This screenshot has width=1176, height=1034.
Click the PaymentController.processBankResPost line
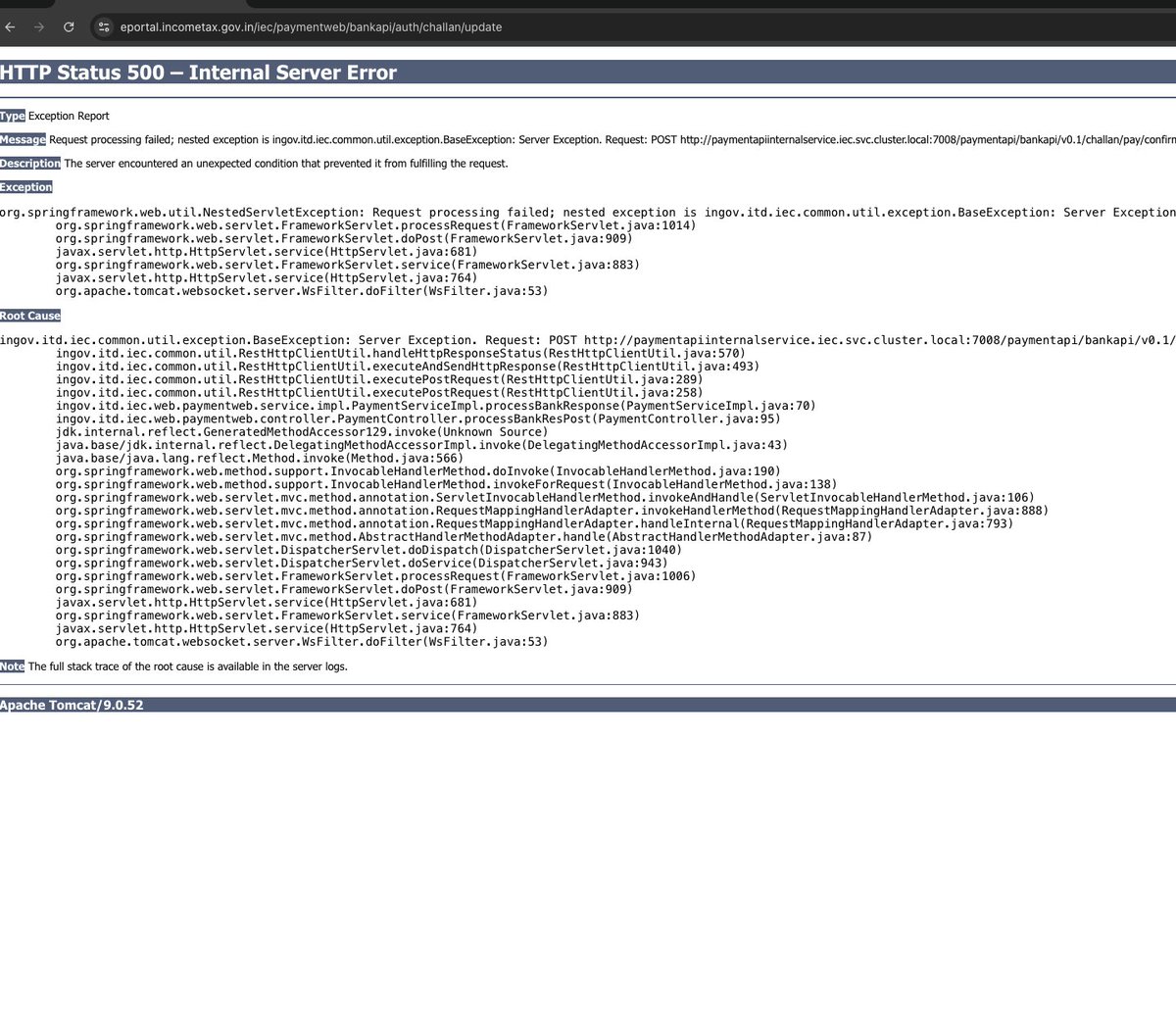[418, 419]
